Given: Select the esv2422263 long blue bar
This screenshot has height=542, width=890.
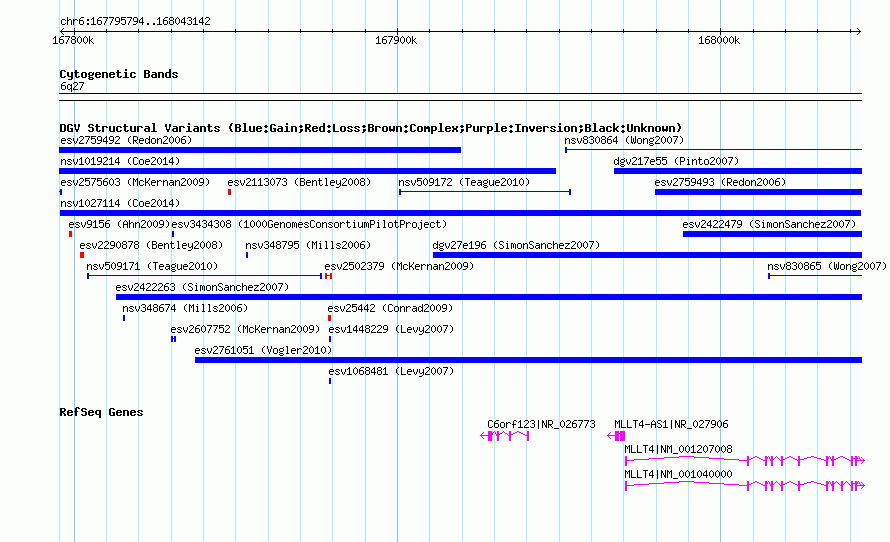Looking at the screenshot, I should (x=489, y=297).
